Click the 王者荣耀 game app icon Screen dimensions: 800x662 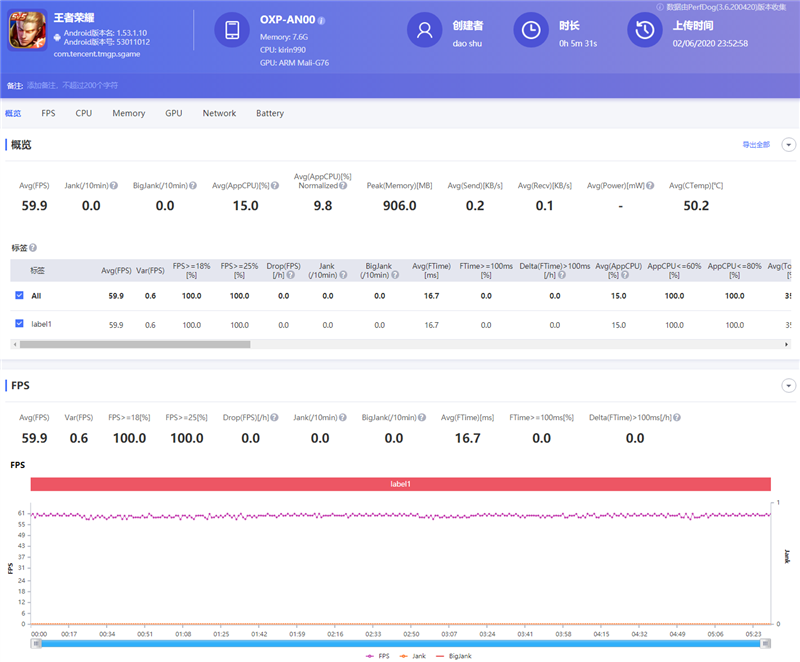coord(28,30)
